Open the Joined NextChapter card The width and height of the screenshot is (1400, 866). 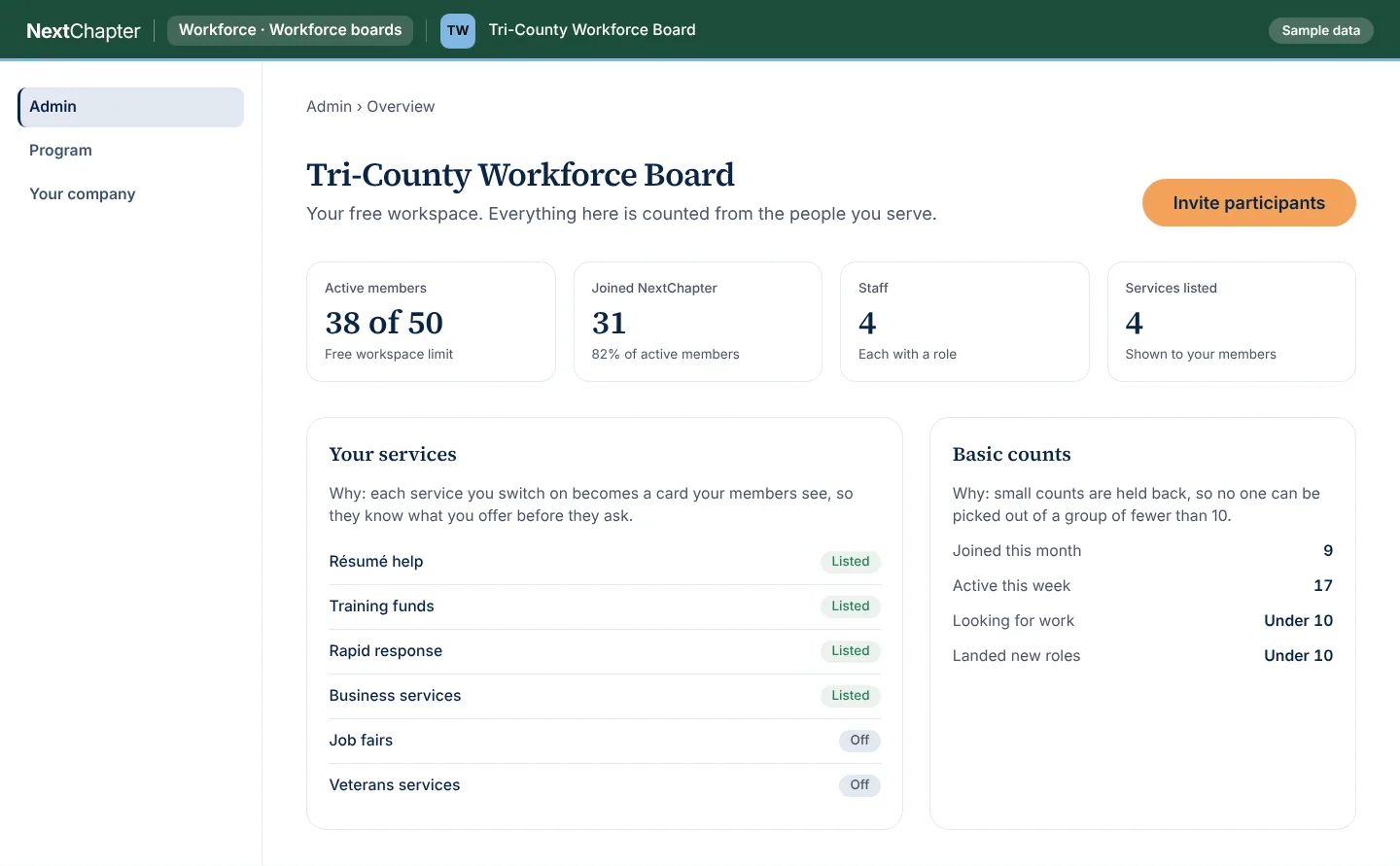698,322
